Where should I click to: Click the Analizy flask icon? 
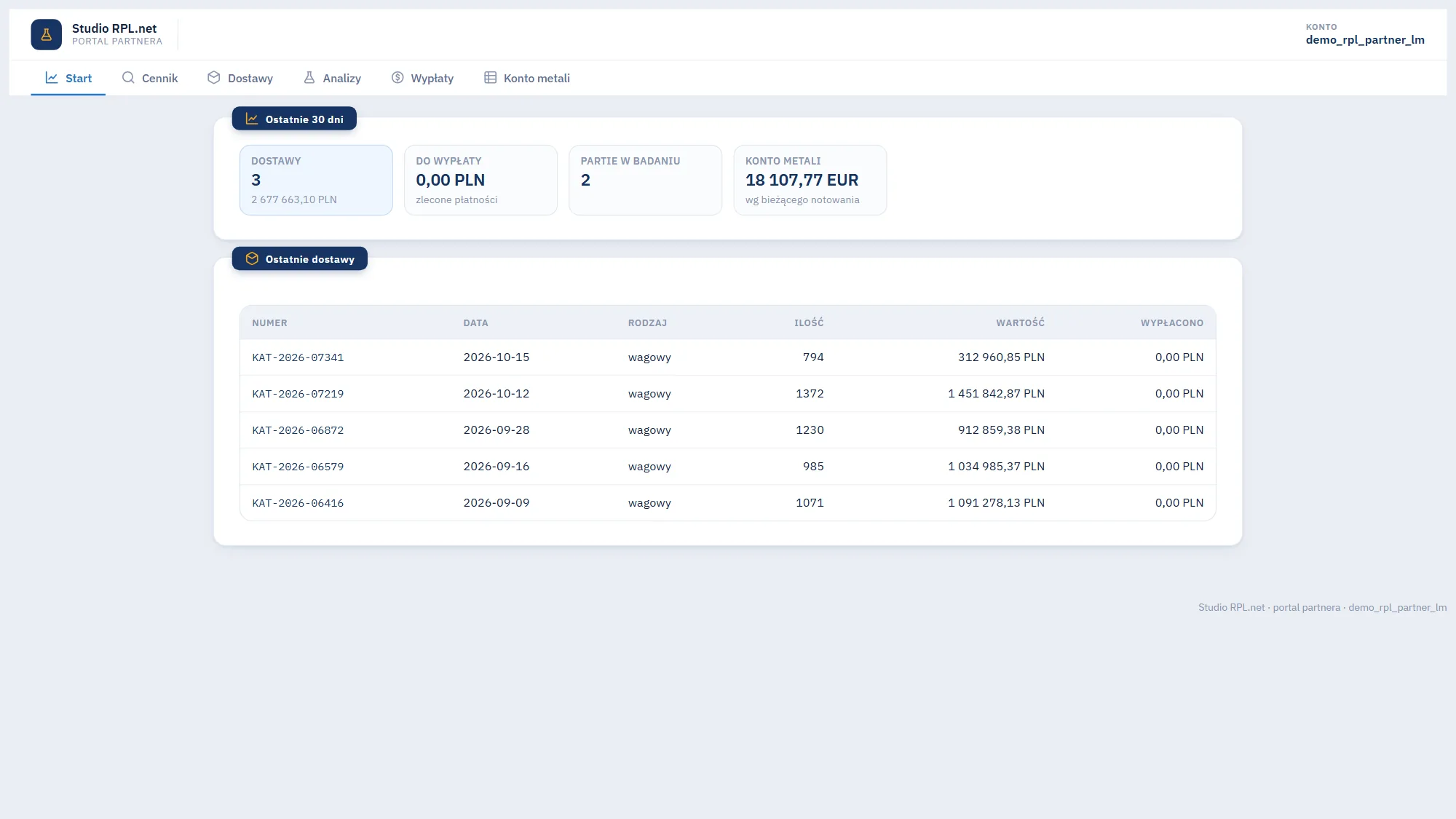[x=309, y=77]
